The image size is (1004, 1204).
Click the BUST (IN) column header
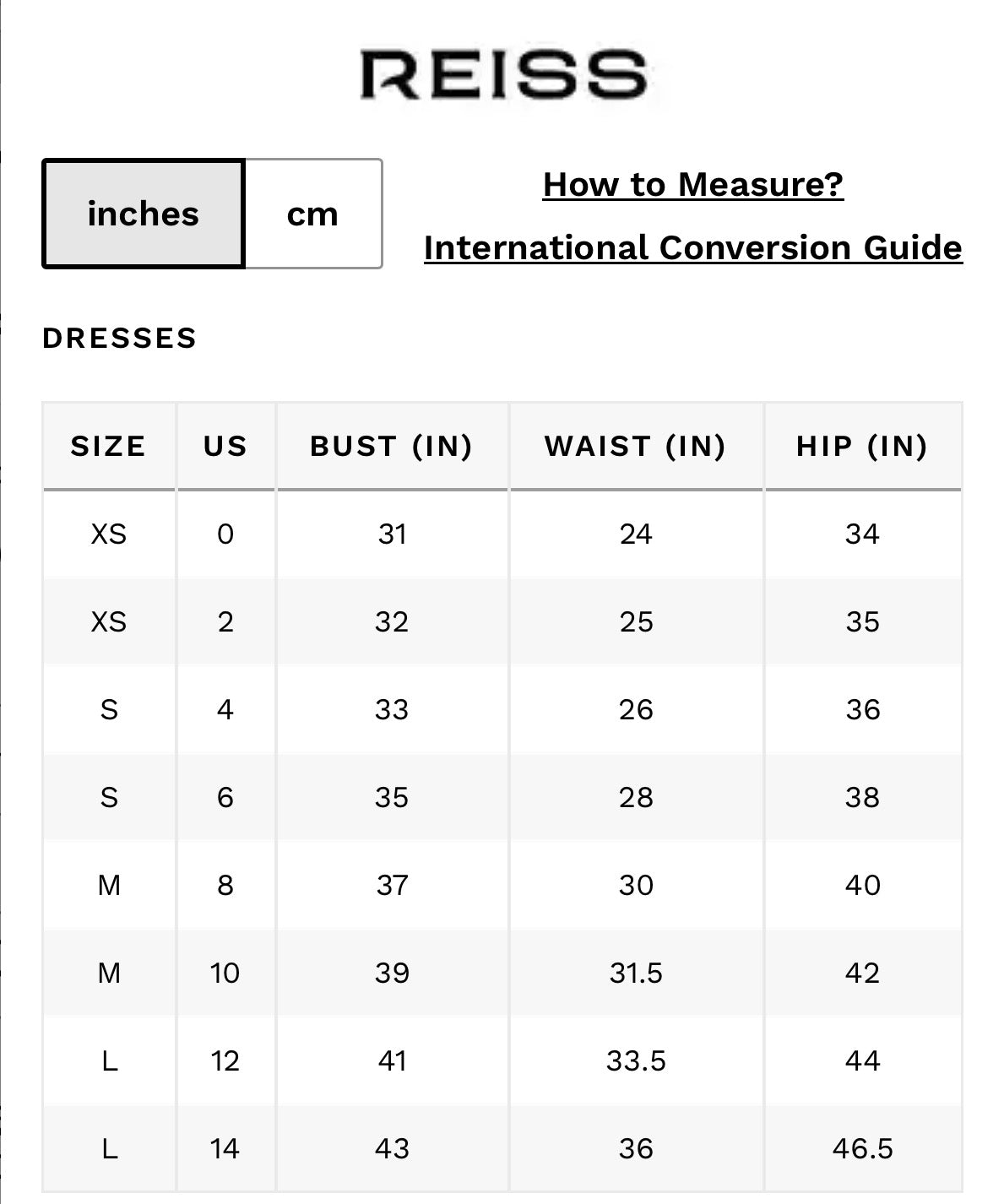[x=392, y=446]
